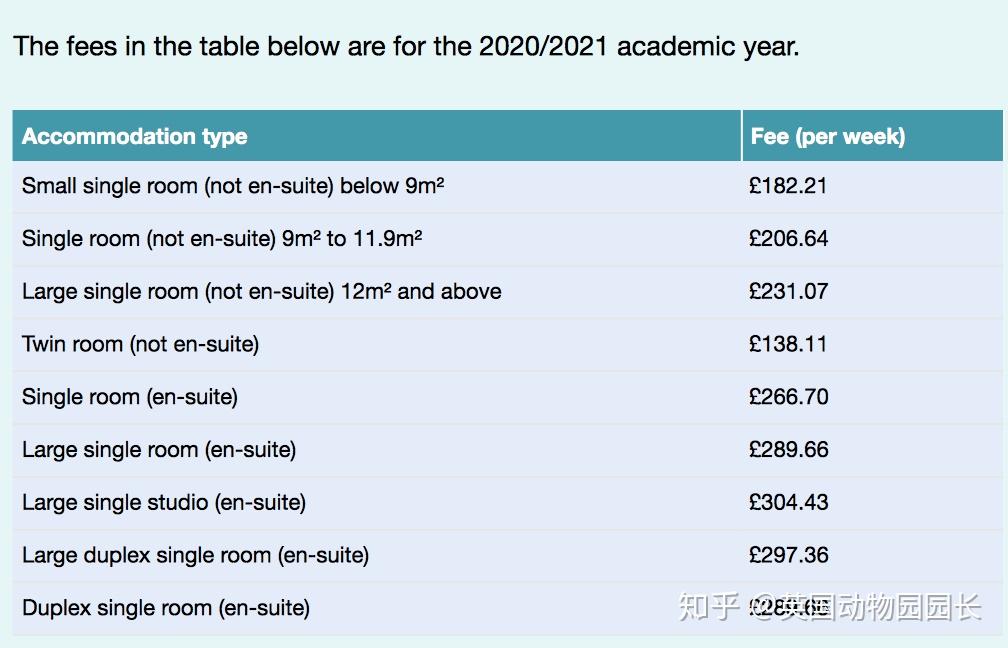
Task: Click the £182.21 fee cell
Action: pyautogui.click(x=788, y=186)
